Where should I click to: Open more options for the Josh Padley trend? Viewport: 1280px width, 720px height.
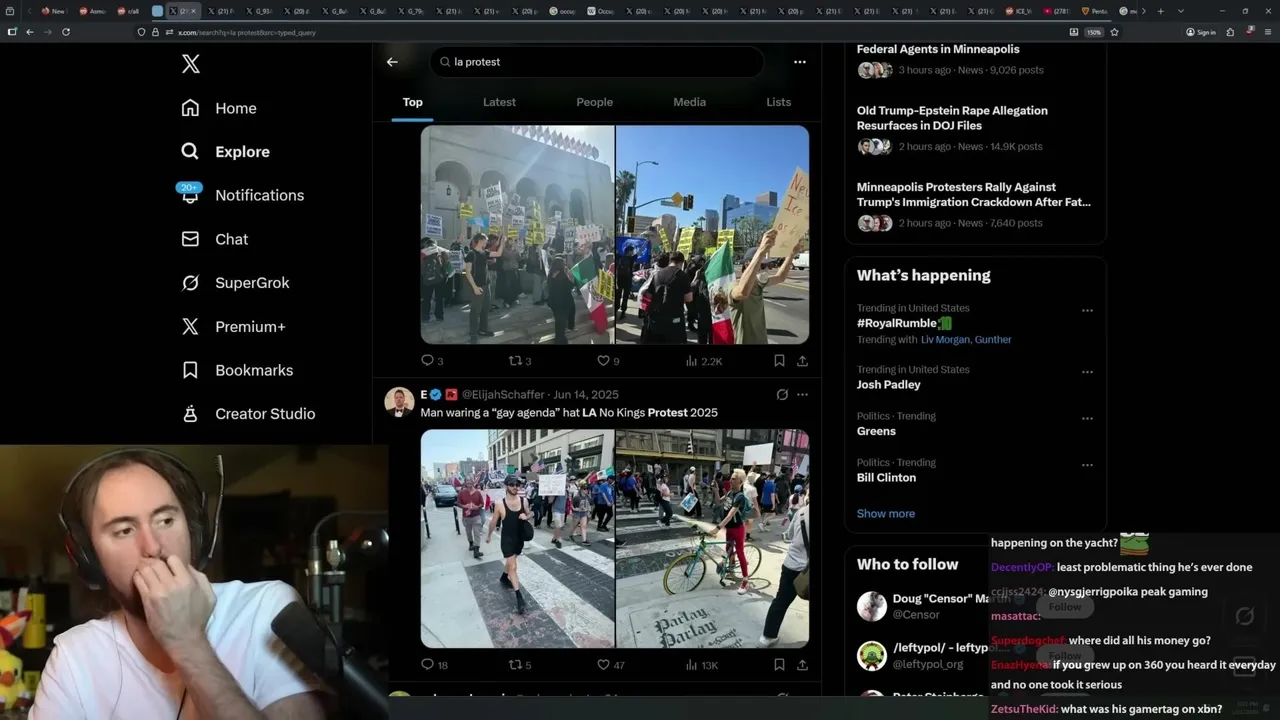pyautogui.click(x=1087, y=372)
